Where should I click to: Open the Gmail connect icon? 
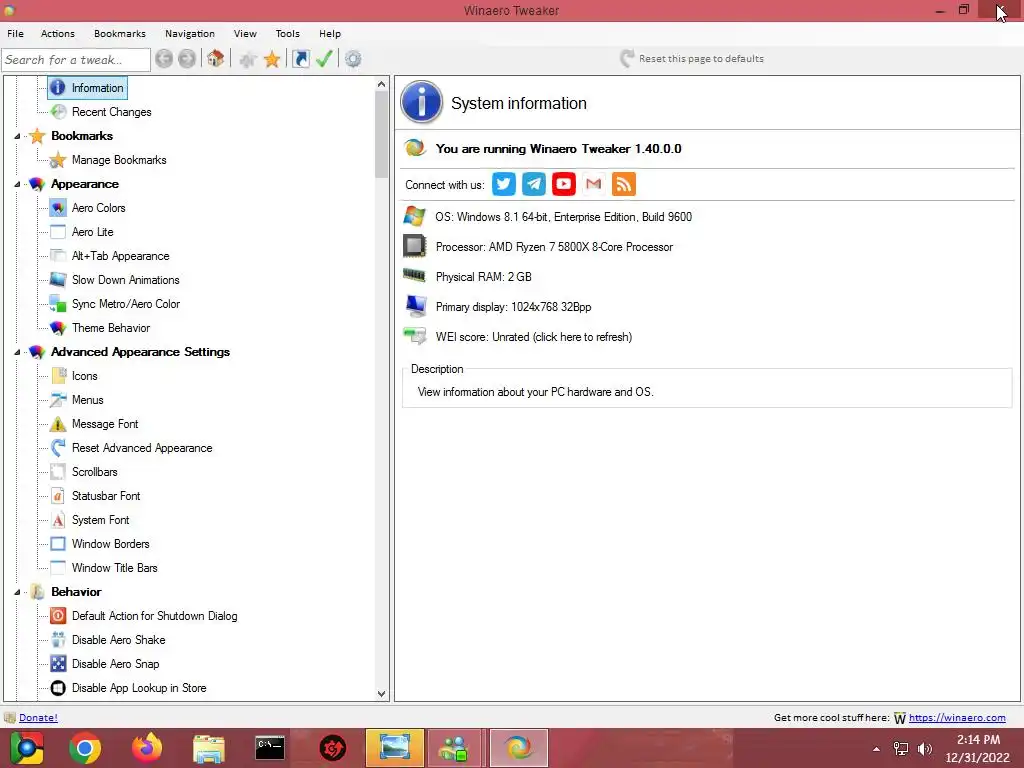[x=594, y=184]
